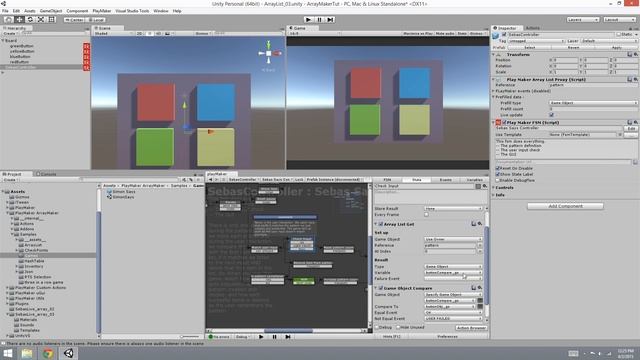The width and height of the screenshot is (640, 360).
Task: Click the main Play button
Action: point(309,20)
